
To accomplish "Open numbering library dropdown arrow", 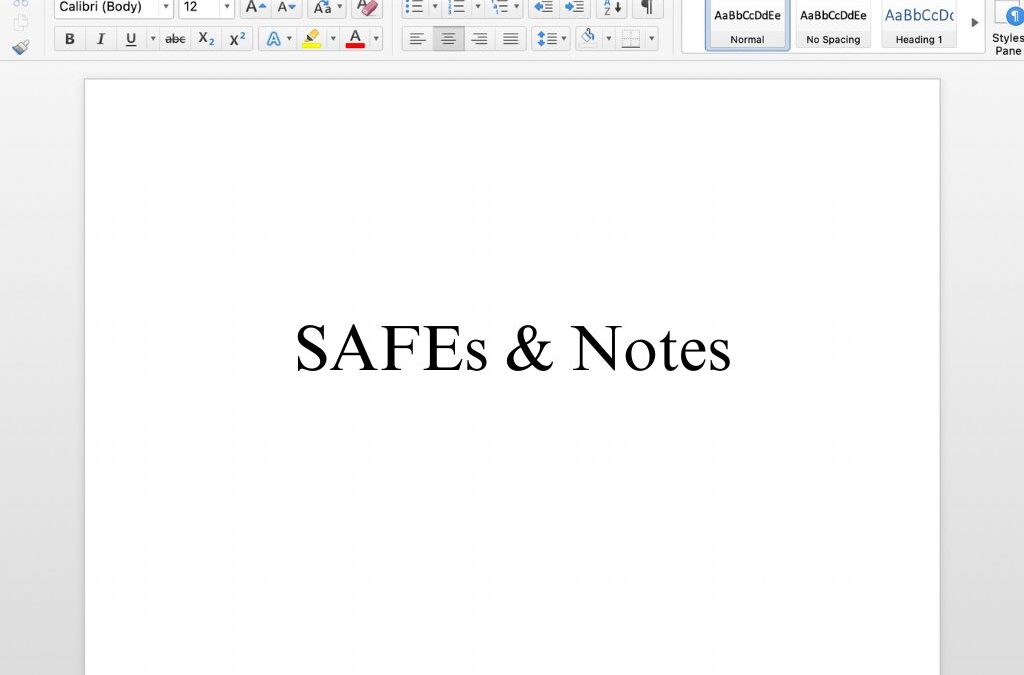I will point(477,7).
